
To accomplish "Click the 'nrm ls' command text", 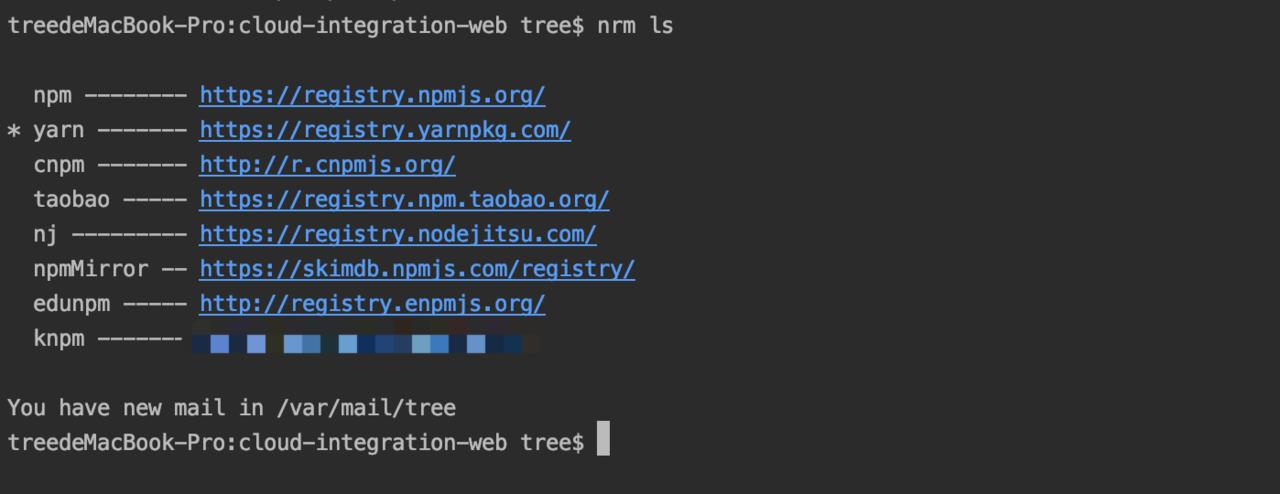I will [635, 26].
